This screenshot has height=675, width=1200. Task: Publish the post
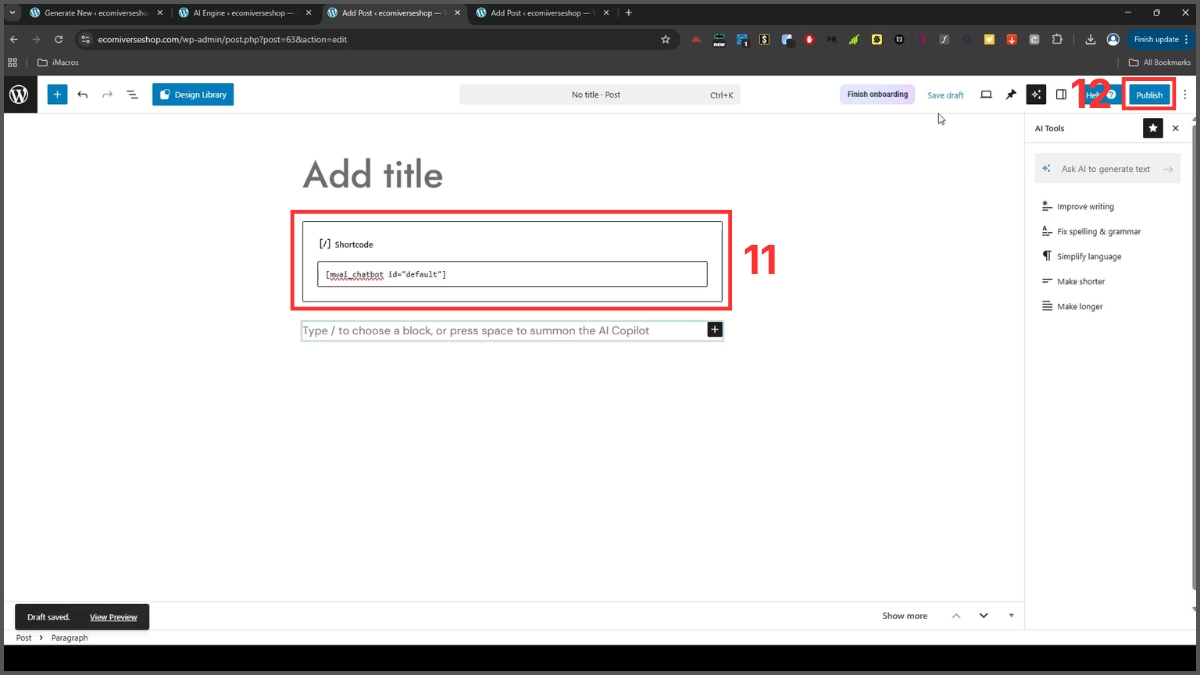pyautogui.click(x=1149, y=95)
